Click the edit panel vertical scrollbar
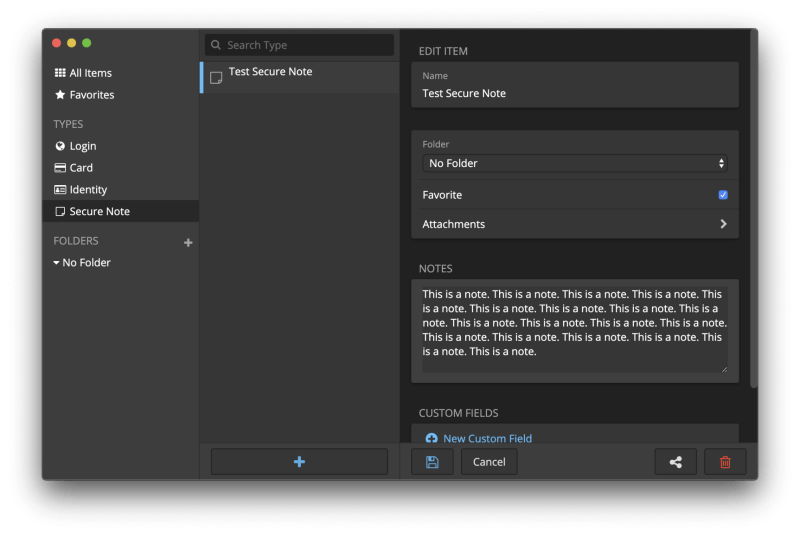This screenshot has height=536, width=800. [754, 208]
